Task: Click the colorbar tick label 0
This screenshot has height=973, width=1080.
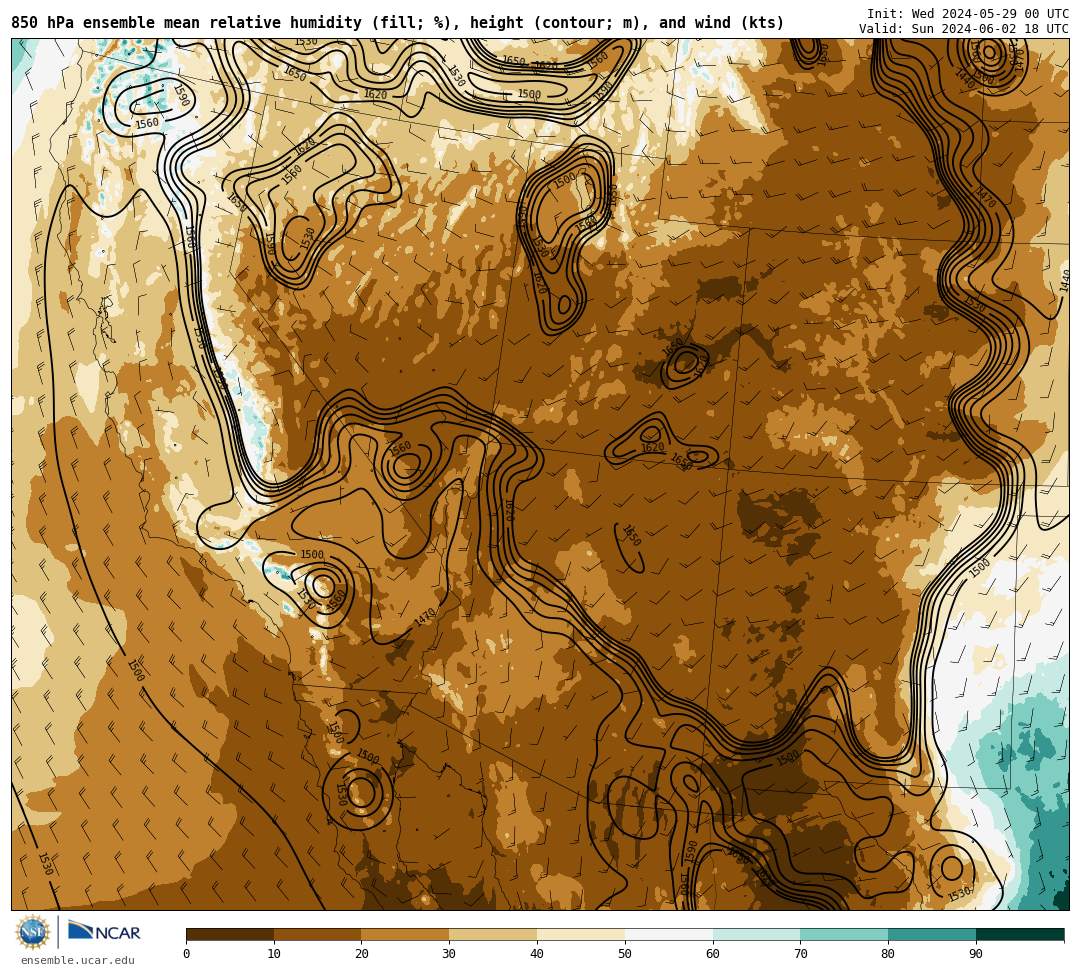Action: point(187,954)
